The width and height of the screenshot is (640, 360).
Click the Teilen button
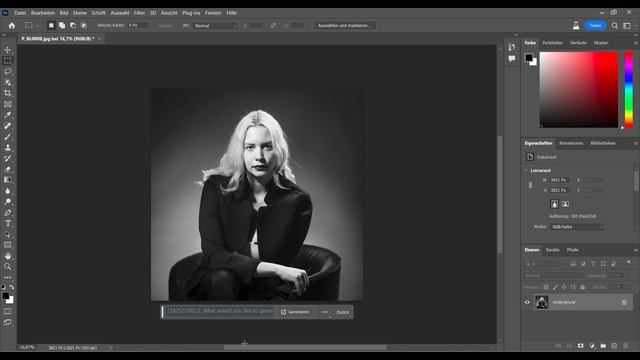click(595, 26)
